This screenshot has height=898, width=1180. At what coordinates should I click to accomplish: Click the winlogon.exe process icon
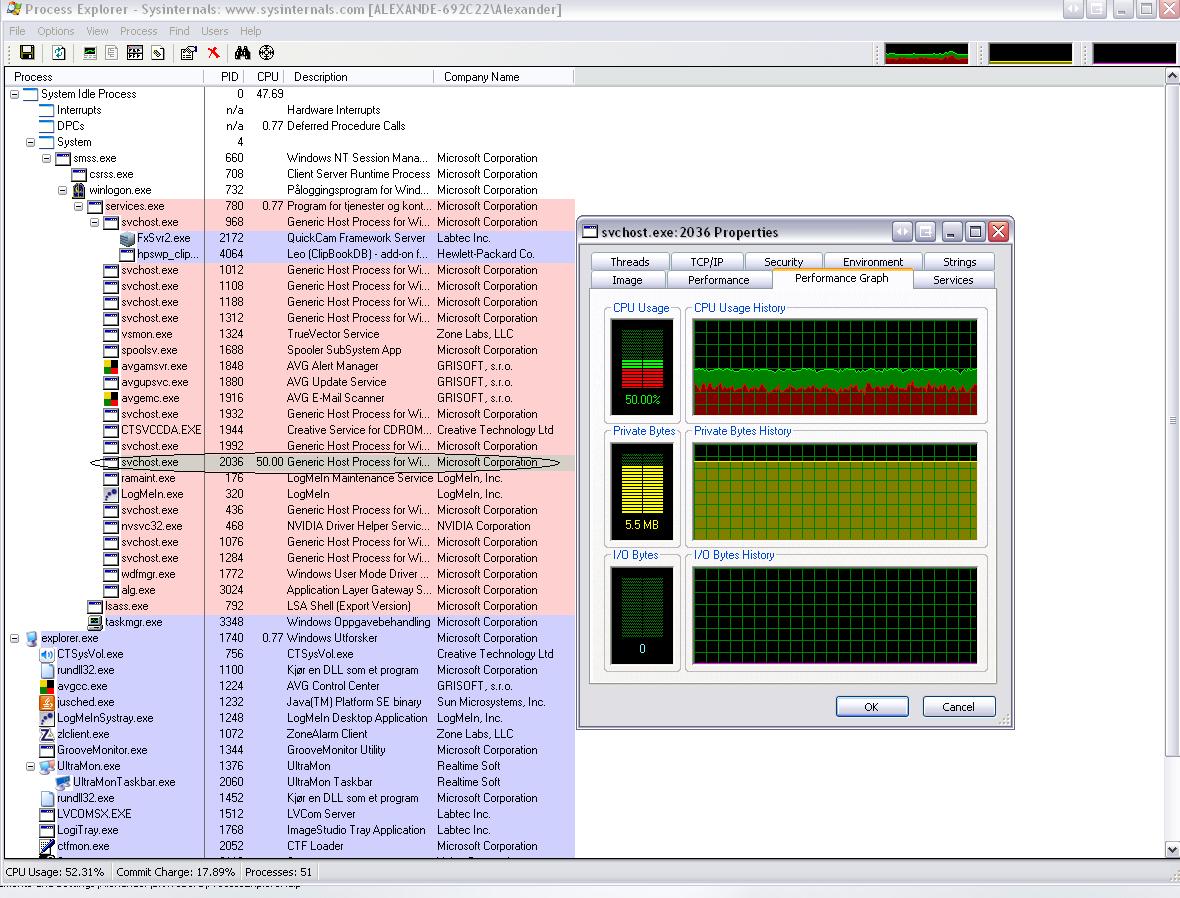click(x=79, y=190)
